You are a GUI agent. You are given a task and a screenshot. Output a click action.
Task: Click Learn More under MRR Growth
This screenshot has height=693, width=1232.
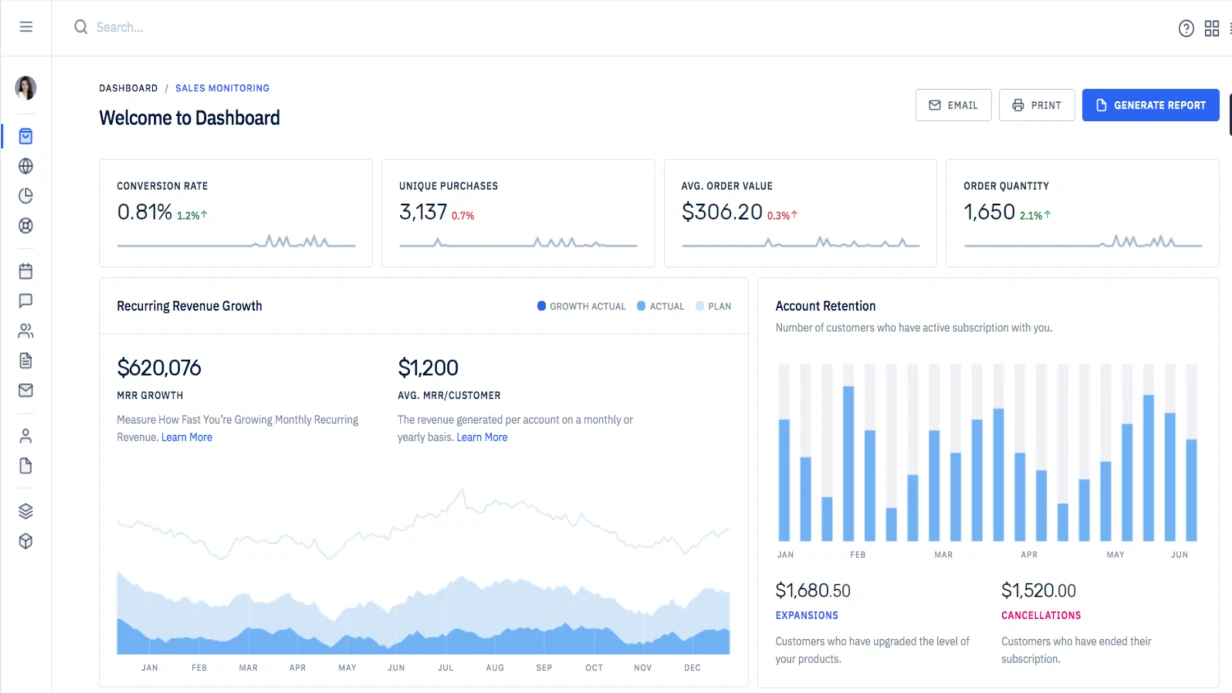click(187, 437)
